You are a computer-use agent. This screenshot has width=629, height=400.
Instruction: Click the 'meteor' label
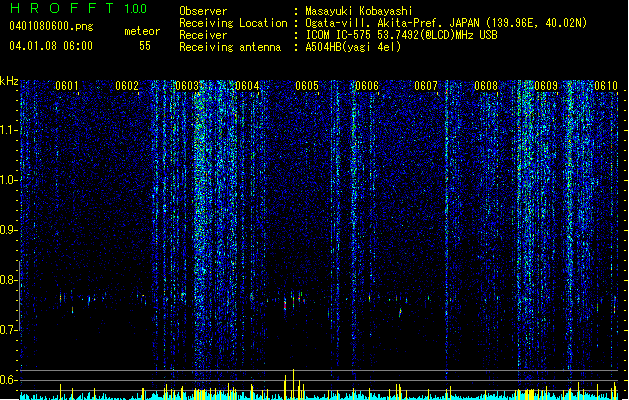coord(142,31)
